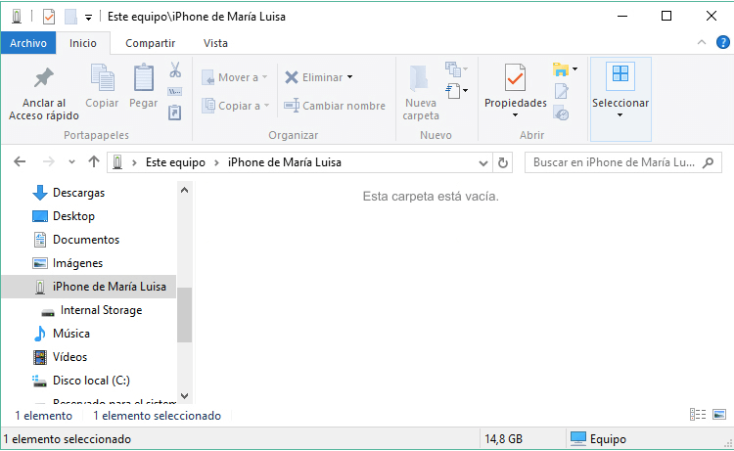The width and height of the screenshot is (734, 451).
Task: Select Internal Storage in navigation pane
Action: click(x=101, y=310)
